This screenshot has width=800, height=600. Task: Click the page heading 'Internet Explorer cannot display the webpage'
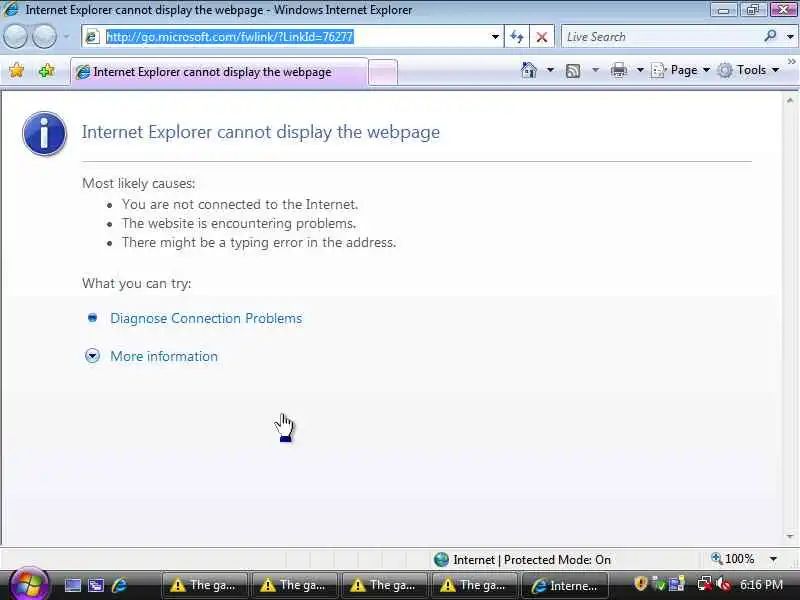click(x=261, y=132)
